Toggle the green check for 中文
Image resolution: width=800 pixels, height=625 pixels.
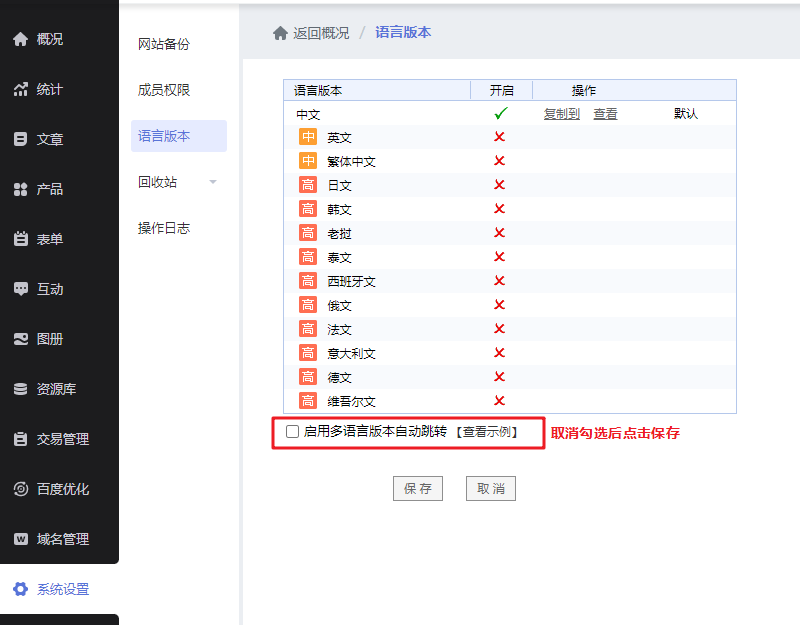(x=501, y=113)
